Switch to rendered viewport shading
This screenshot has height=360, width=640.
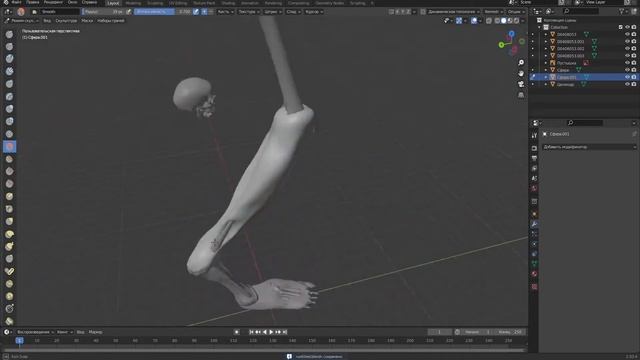tap(516, 20)
